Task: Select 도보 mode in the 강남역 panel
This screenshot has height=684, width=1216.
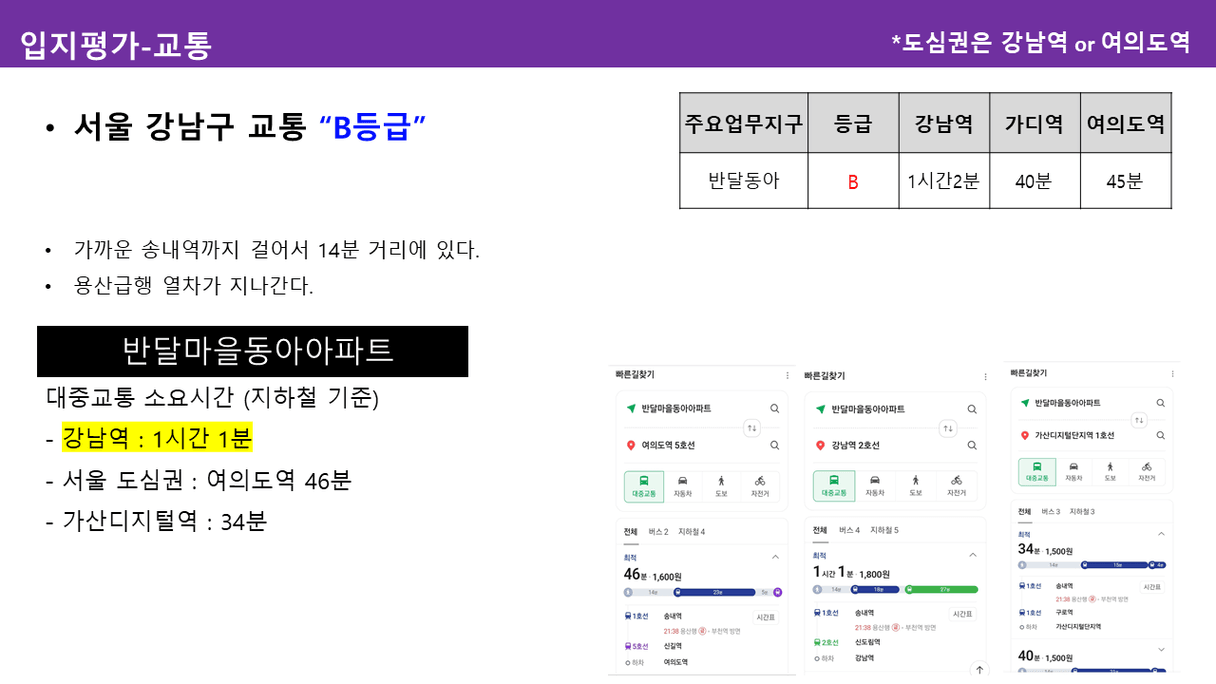Action: pyautogui.click(x=916, y=486)
